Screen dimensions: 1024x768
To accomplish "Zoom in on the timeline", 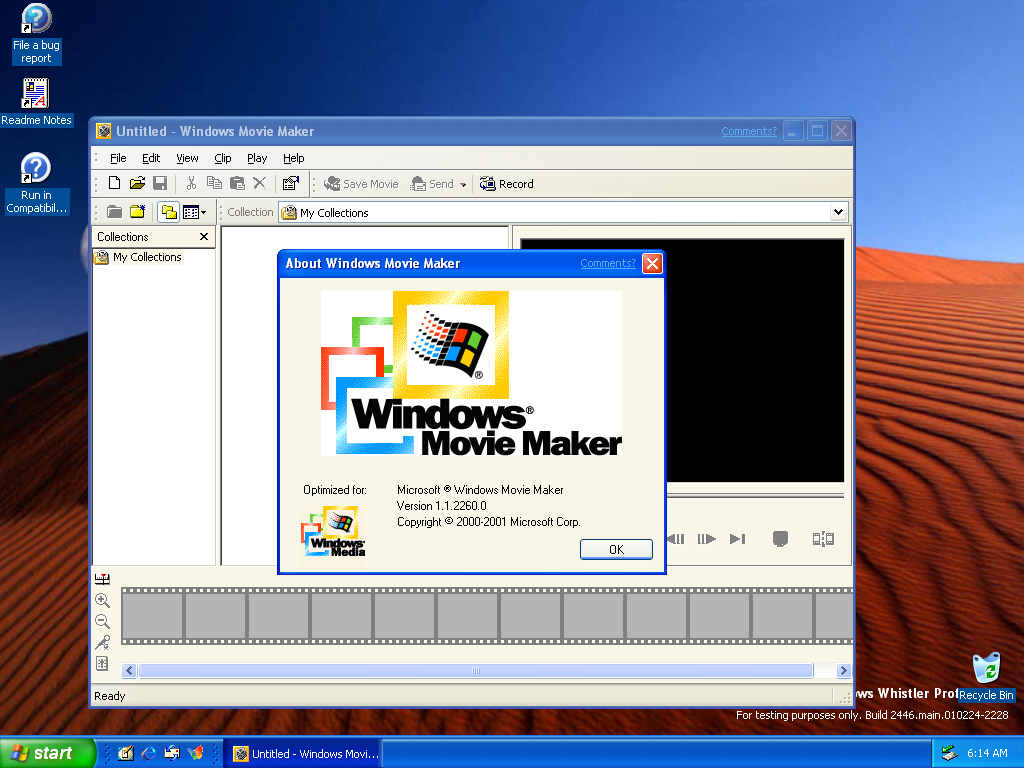I will (x=102, y=600).
